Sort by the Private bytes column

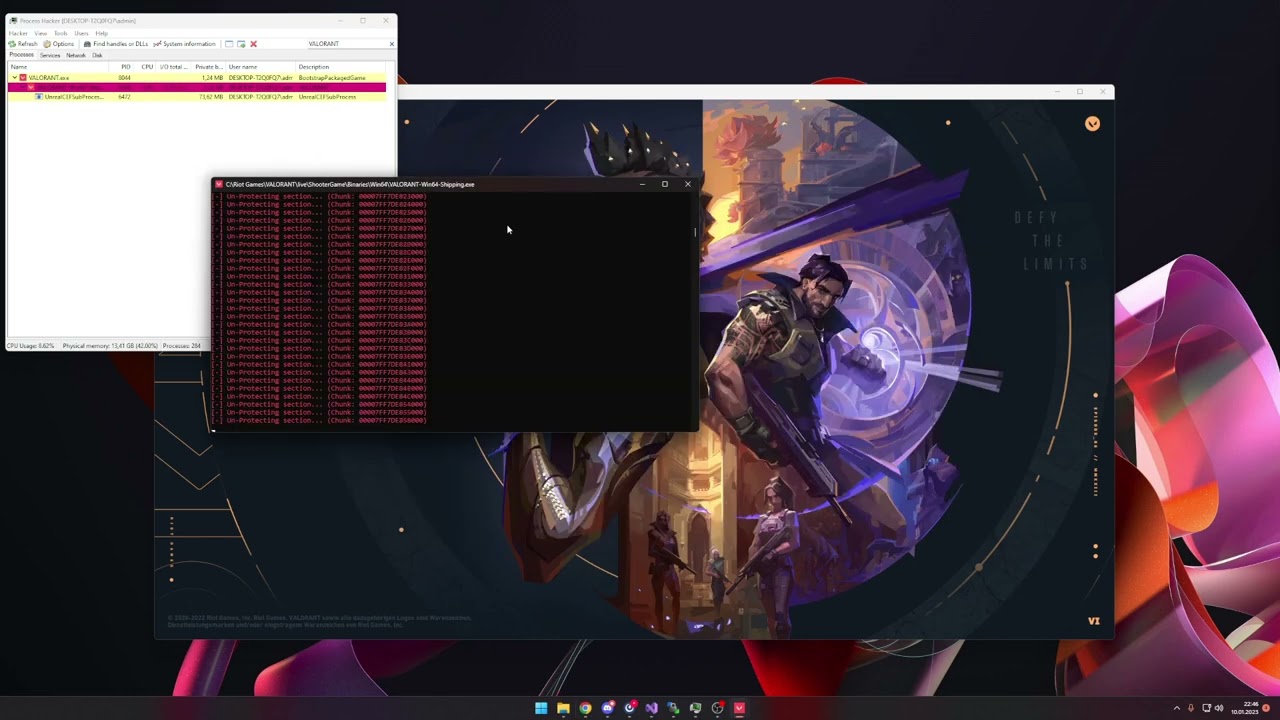coord(209,67)
